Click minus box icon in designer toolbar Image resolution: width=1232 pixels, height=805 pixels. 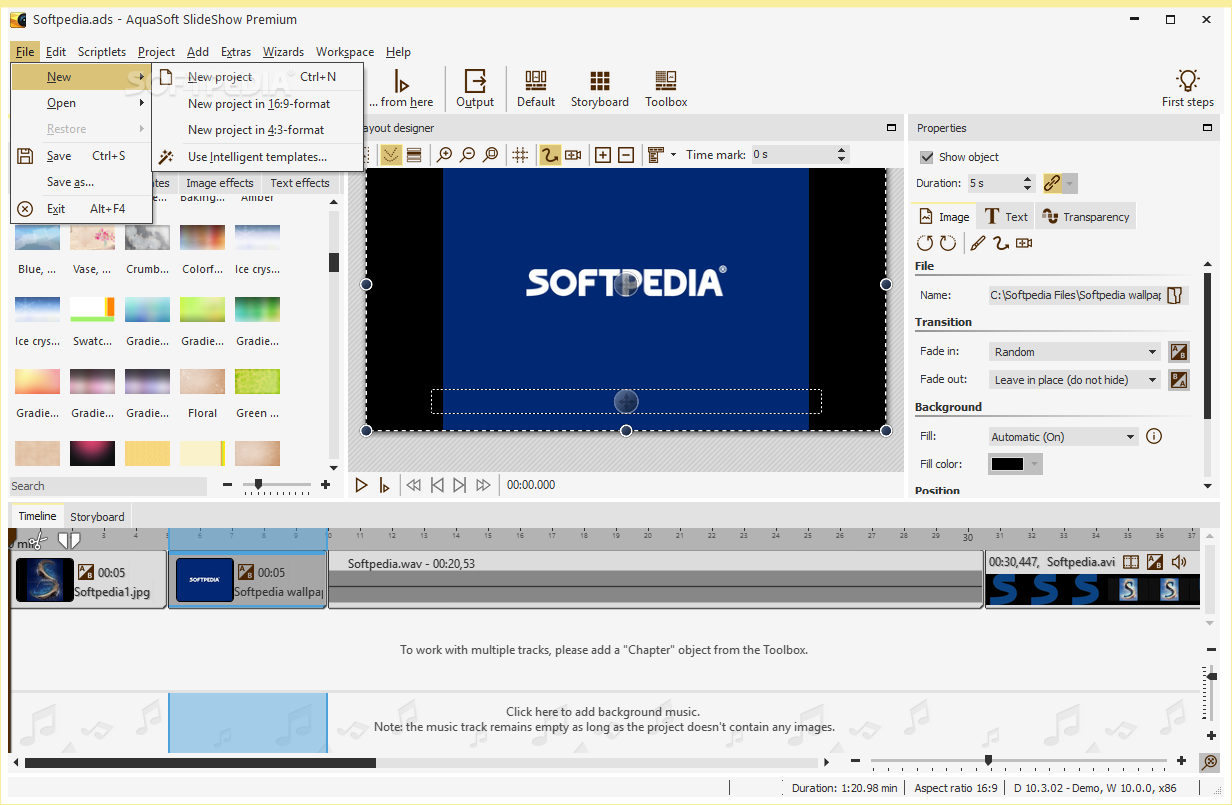click(626, 155)
